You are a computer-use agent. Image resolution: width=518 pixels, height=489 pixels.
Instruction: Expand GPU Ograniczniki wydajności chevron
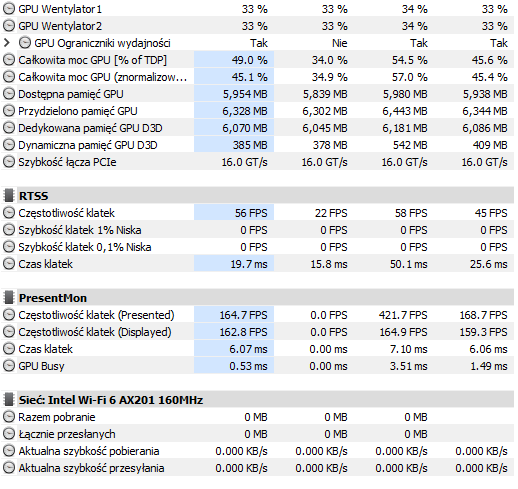[7, 43]
